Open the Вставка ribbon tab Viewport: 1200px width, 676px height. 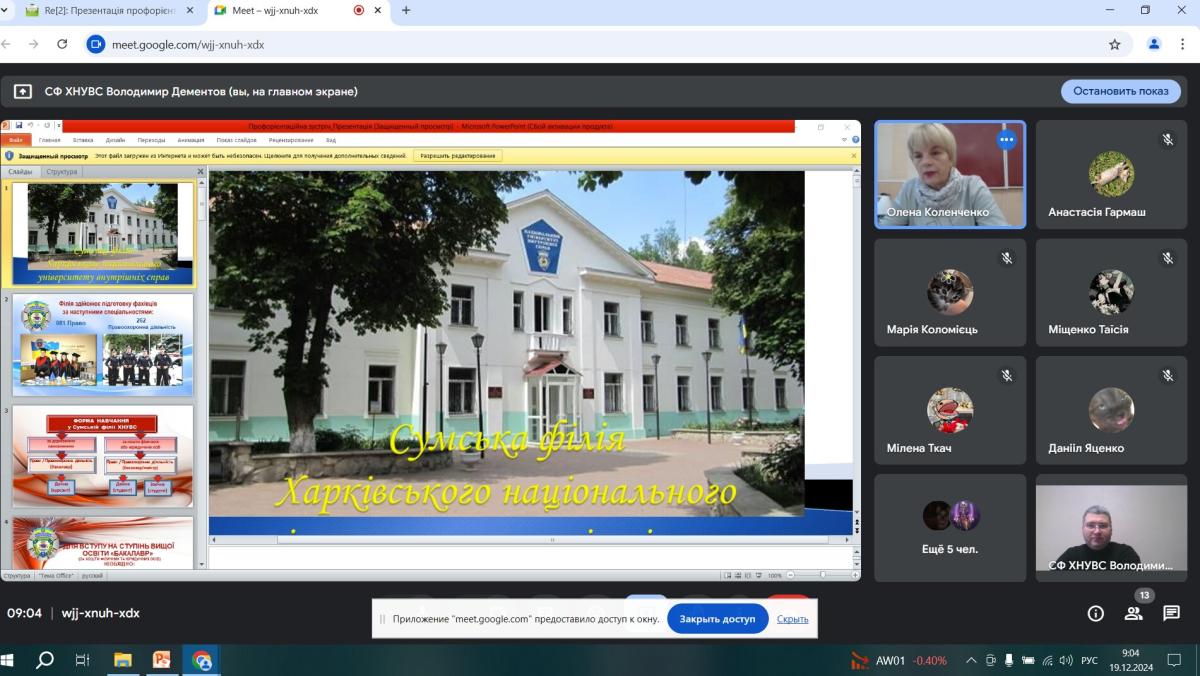83,140
